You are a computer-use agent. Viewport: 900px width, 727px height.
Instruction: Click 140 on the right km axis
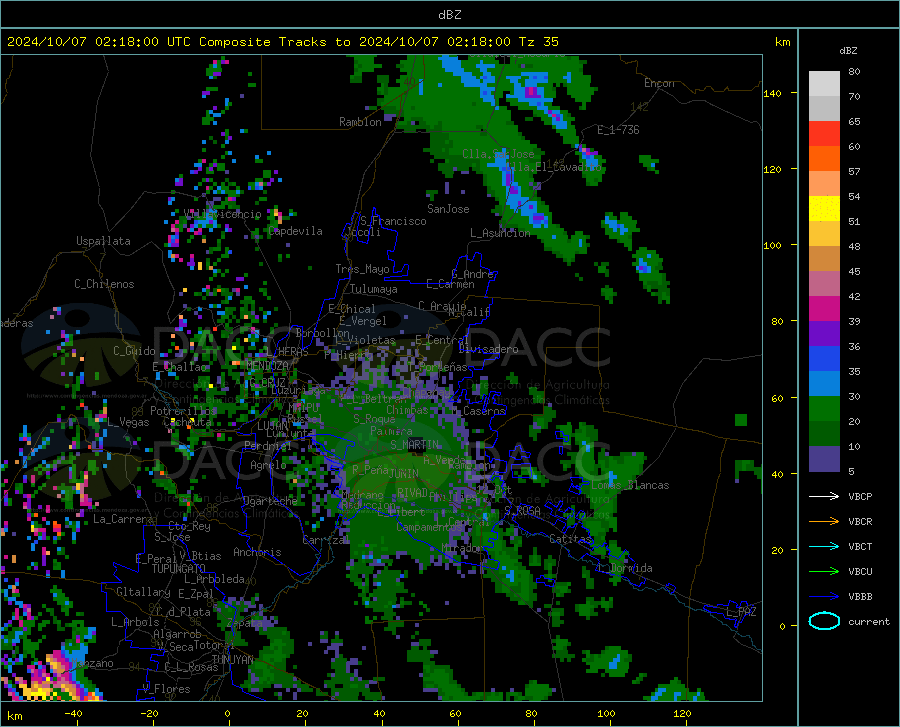click(772, 94)
